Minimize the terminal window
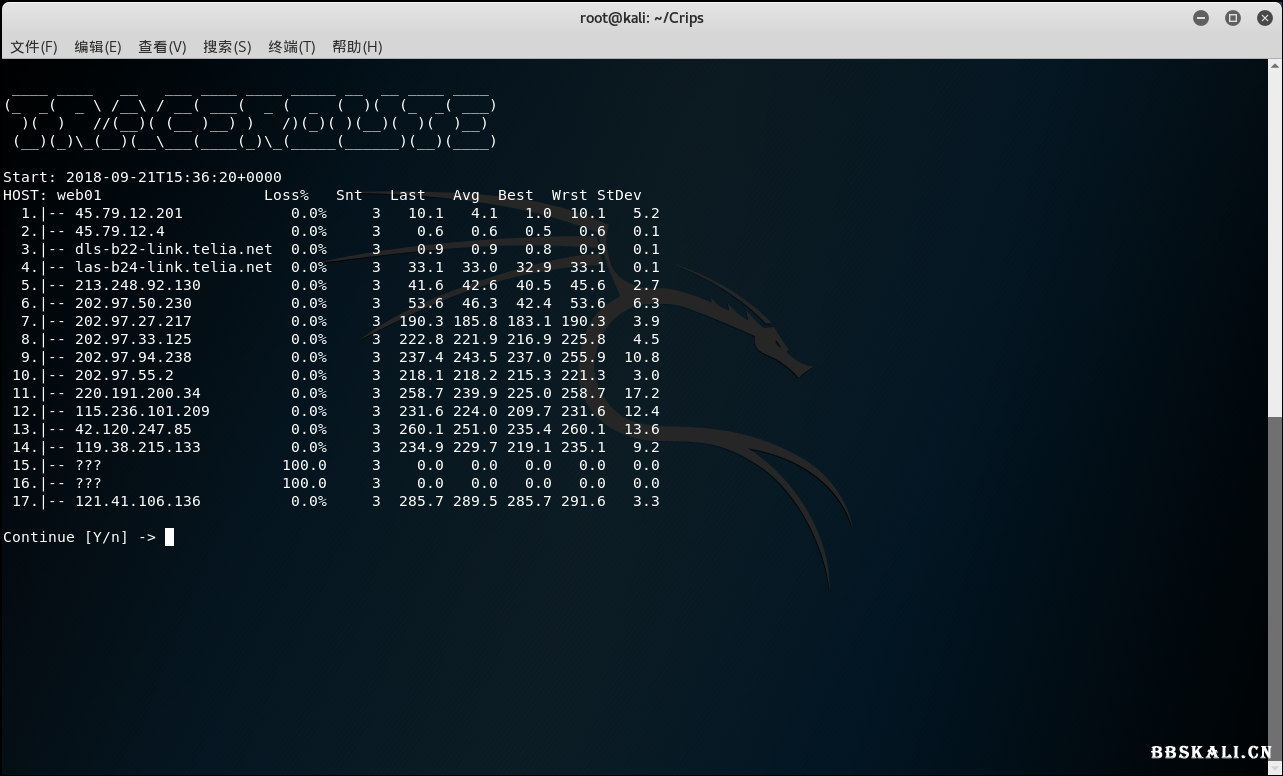1283x776 pixels. click(1200, 17)
